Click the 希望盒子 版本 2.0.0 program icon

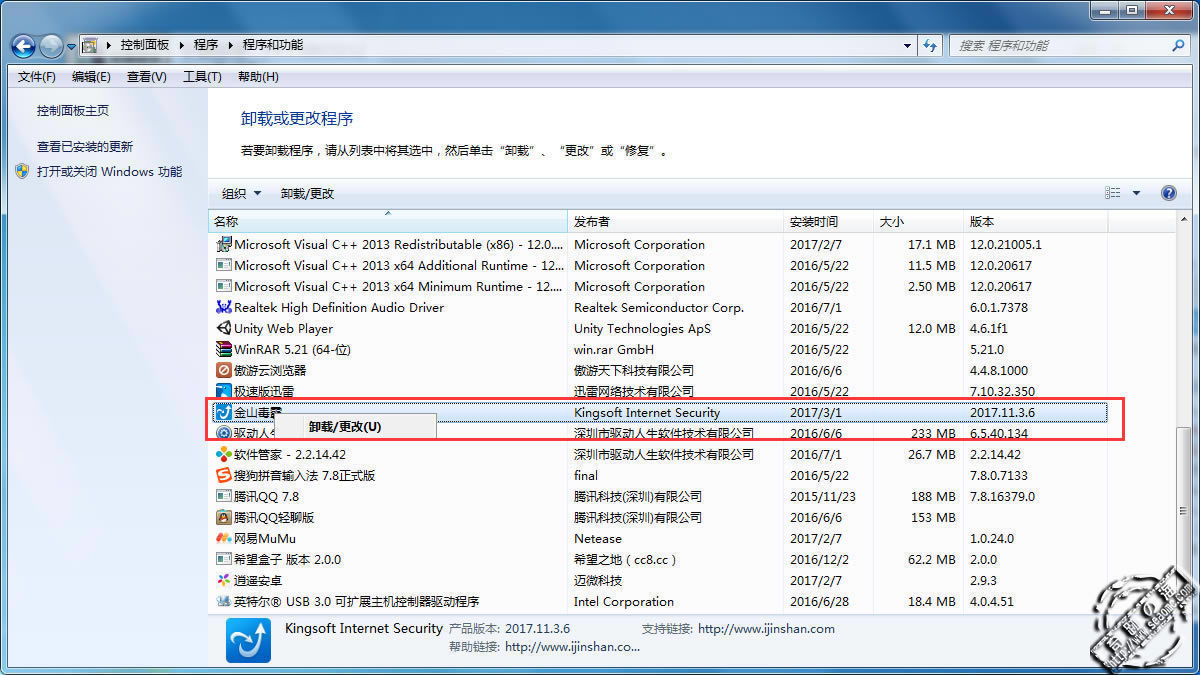click(x=224, y=559)
